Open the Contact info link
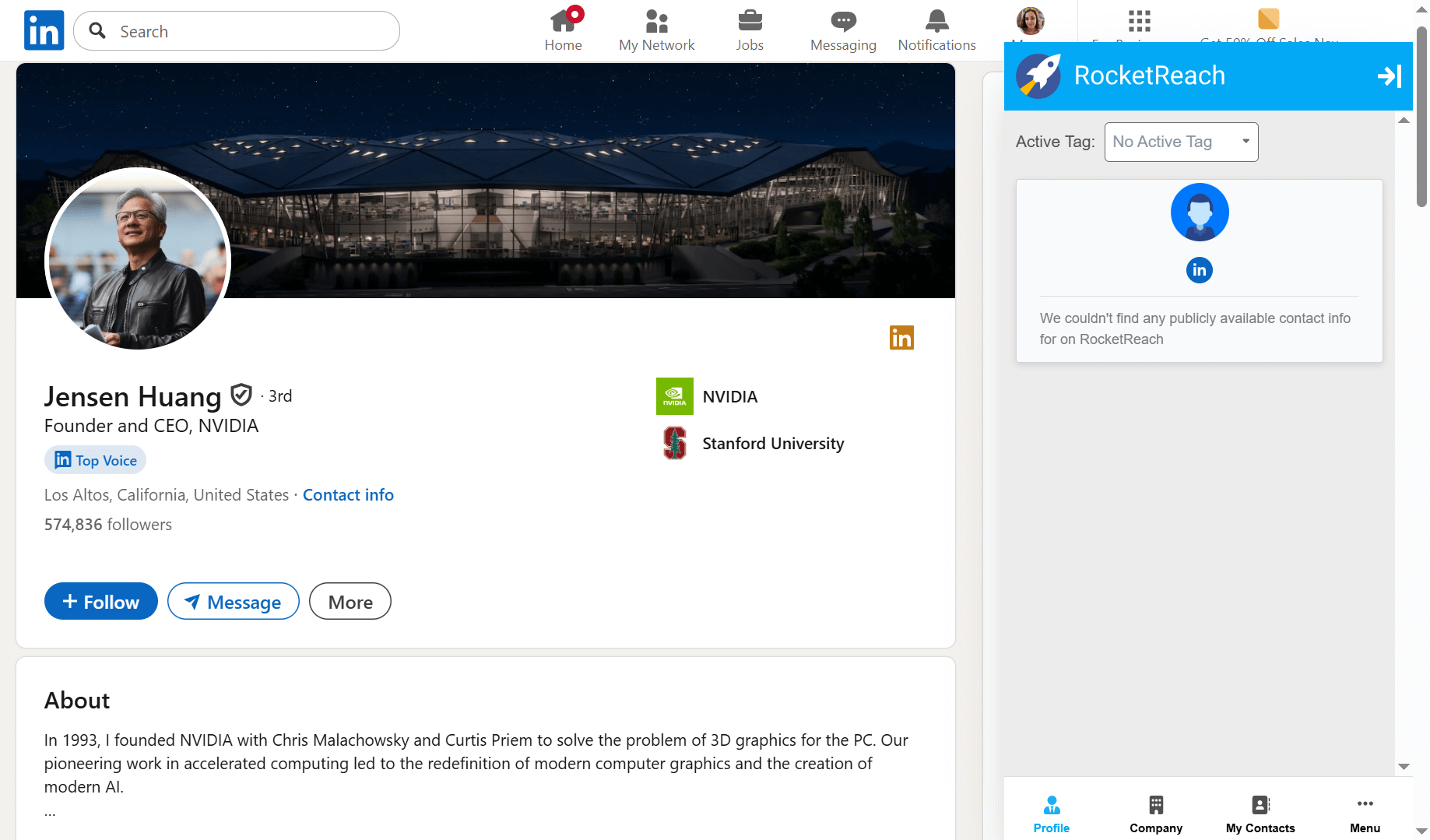The width and height of the screenshot is (1430, 840). 348,495
